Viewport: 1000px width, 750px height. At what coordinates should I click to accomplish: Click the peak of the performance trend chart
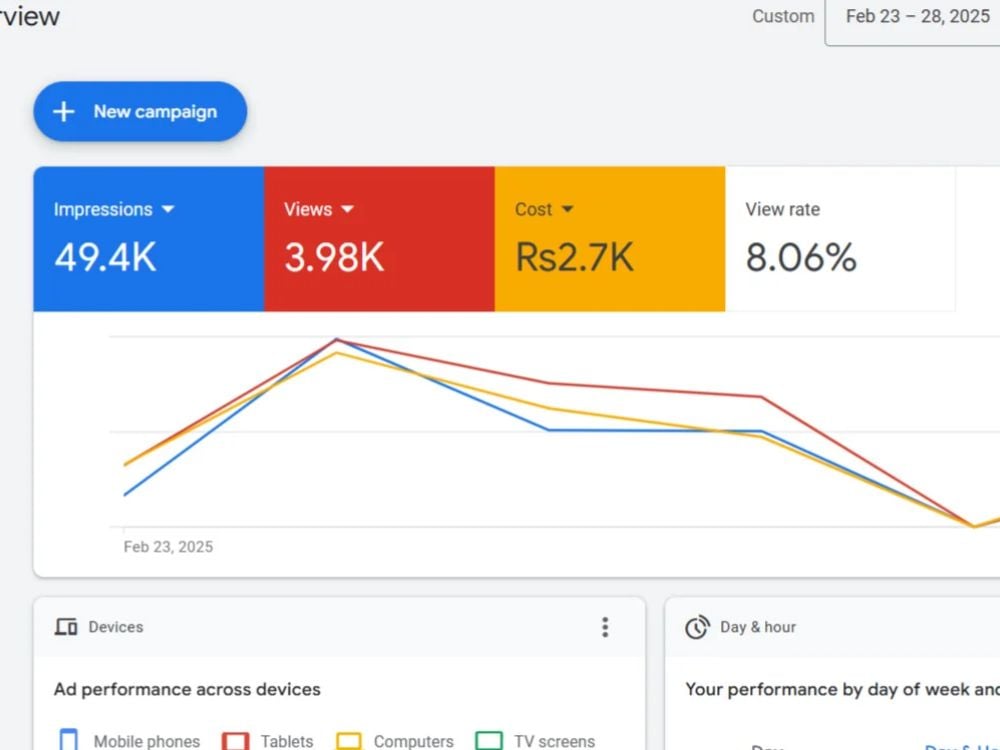338,340
